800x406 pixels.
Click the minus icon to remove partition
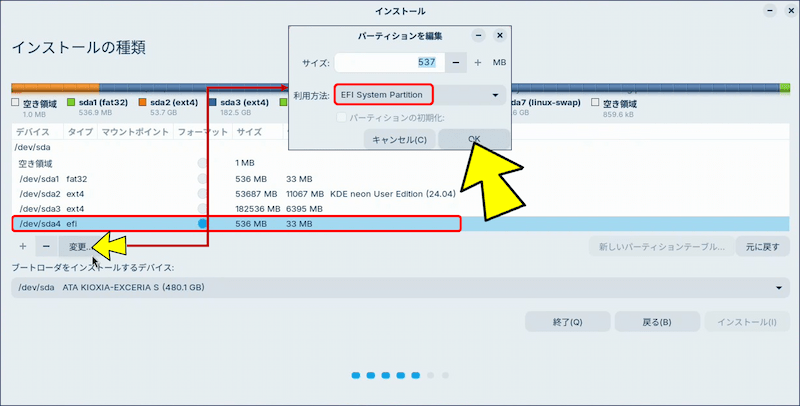tap(46, 246)
